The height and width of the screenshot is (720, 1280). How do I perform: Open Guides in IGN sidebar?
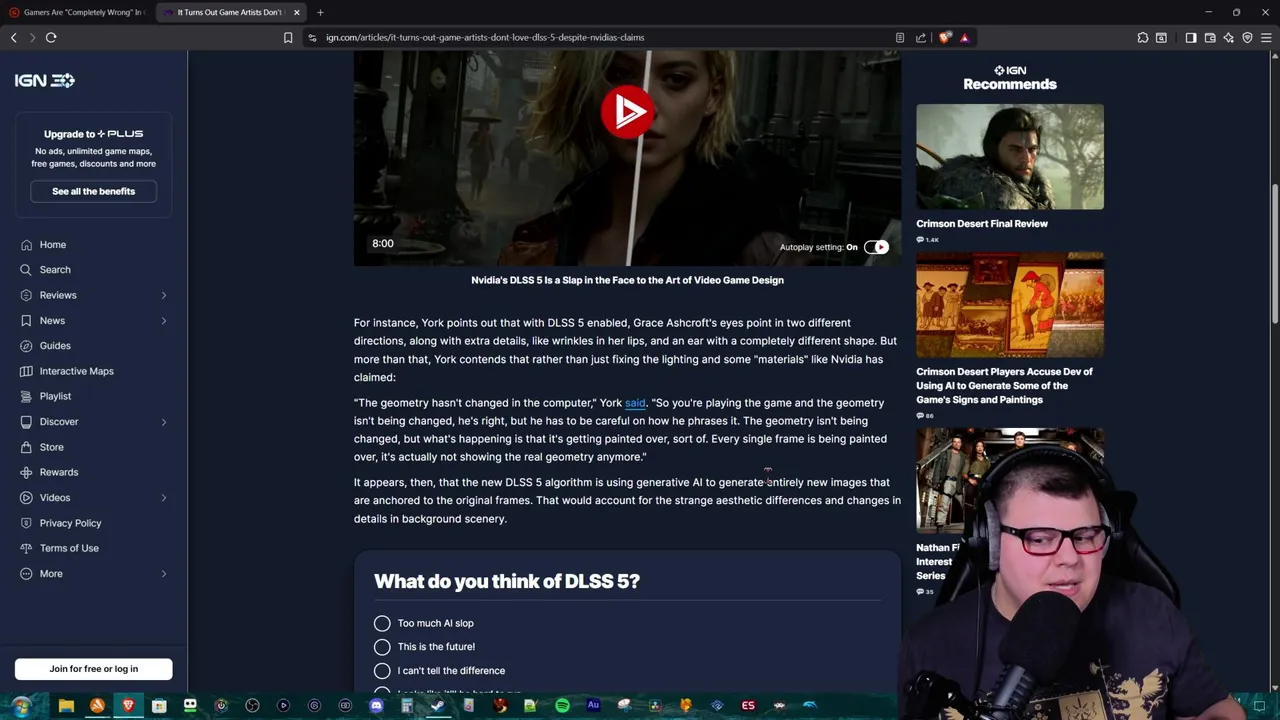click(x=55, y=346)
